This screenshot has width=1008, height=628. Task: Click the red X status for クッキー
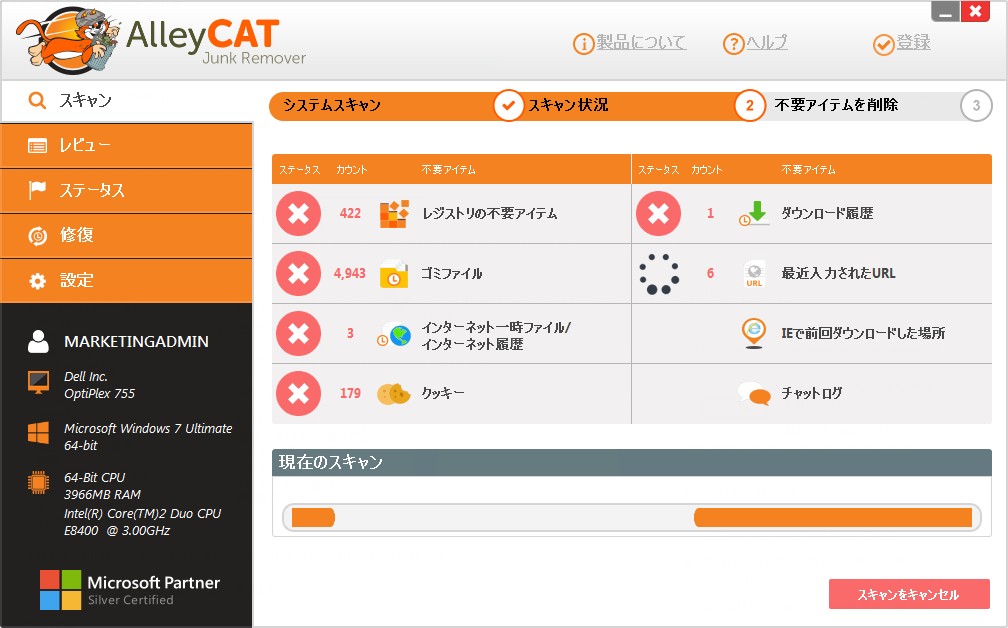click(298, 393)
